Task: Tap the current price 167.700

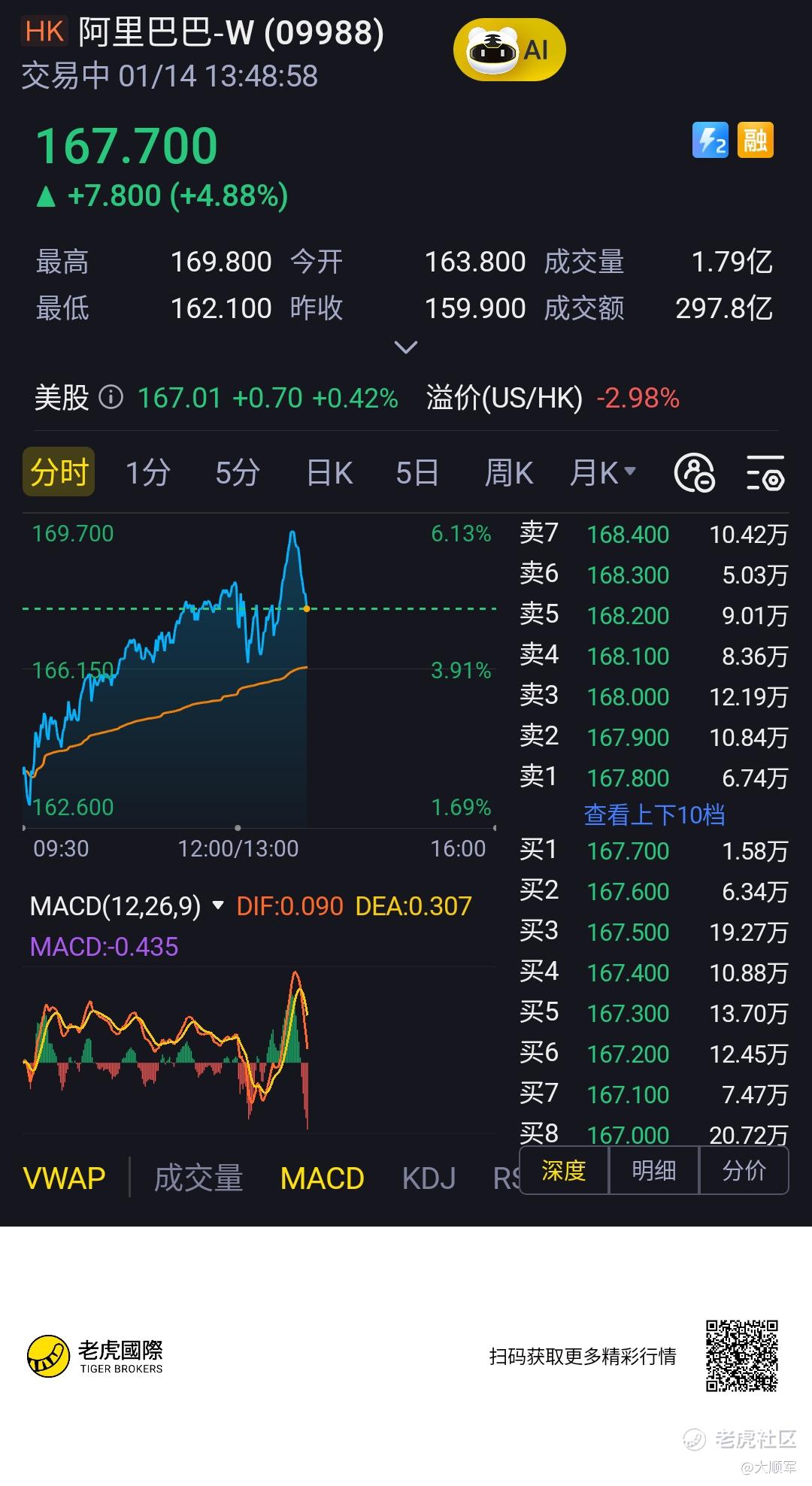Action: point(127,145)
